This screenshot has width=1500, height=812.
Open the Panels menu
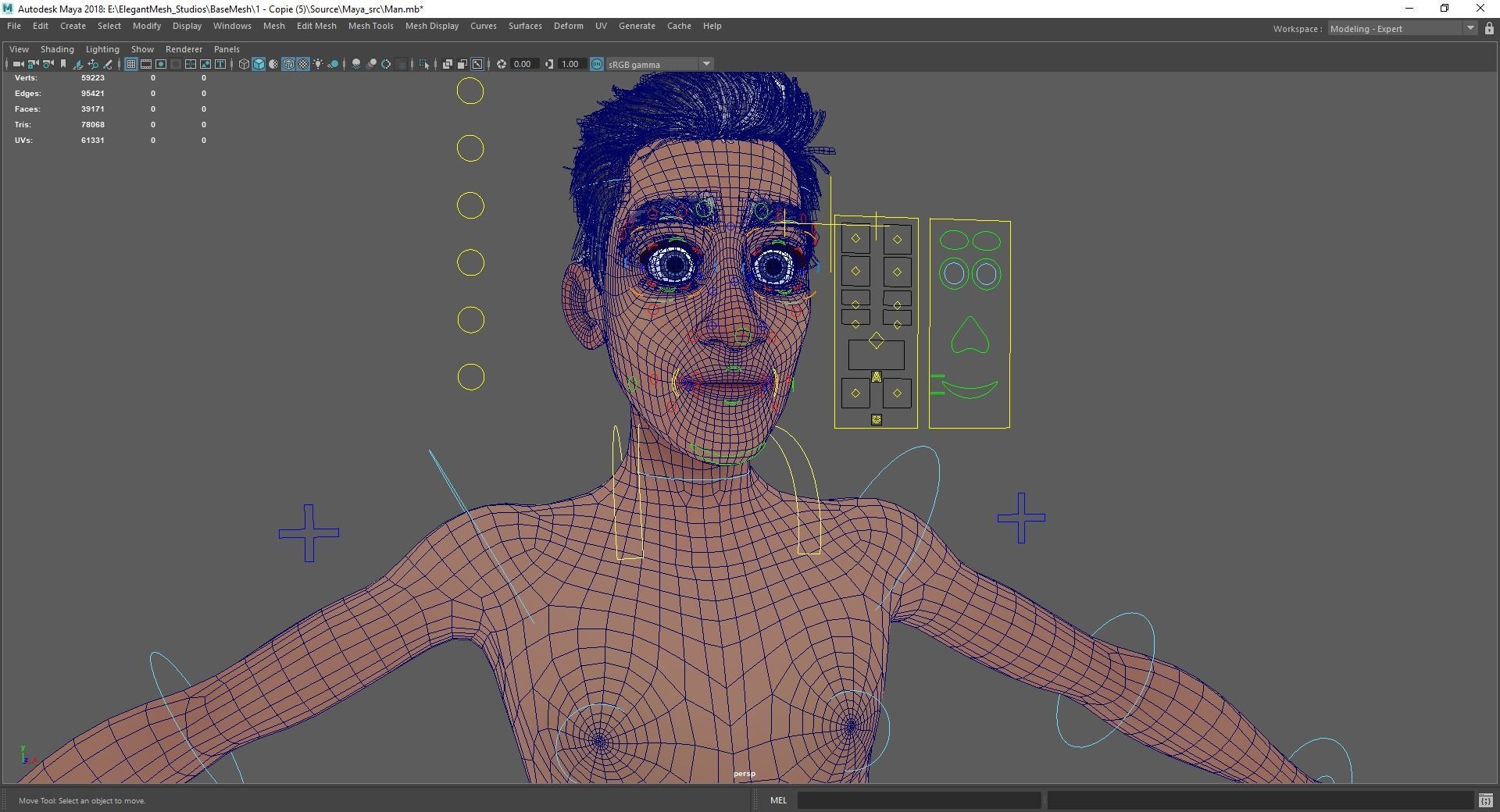227,48
